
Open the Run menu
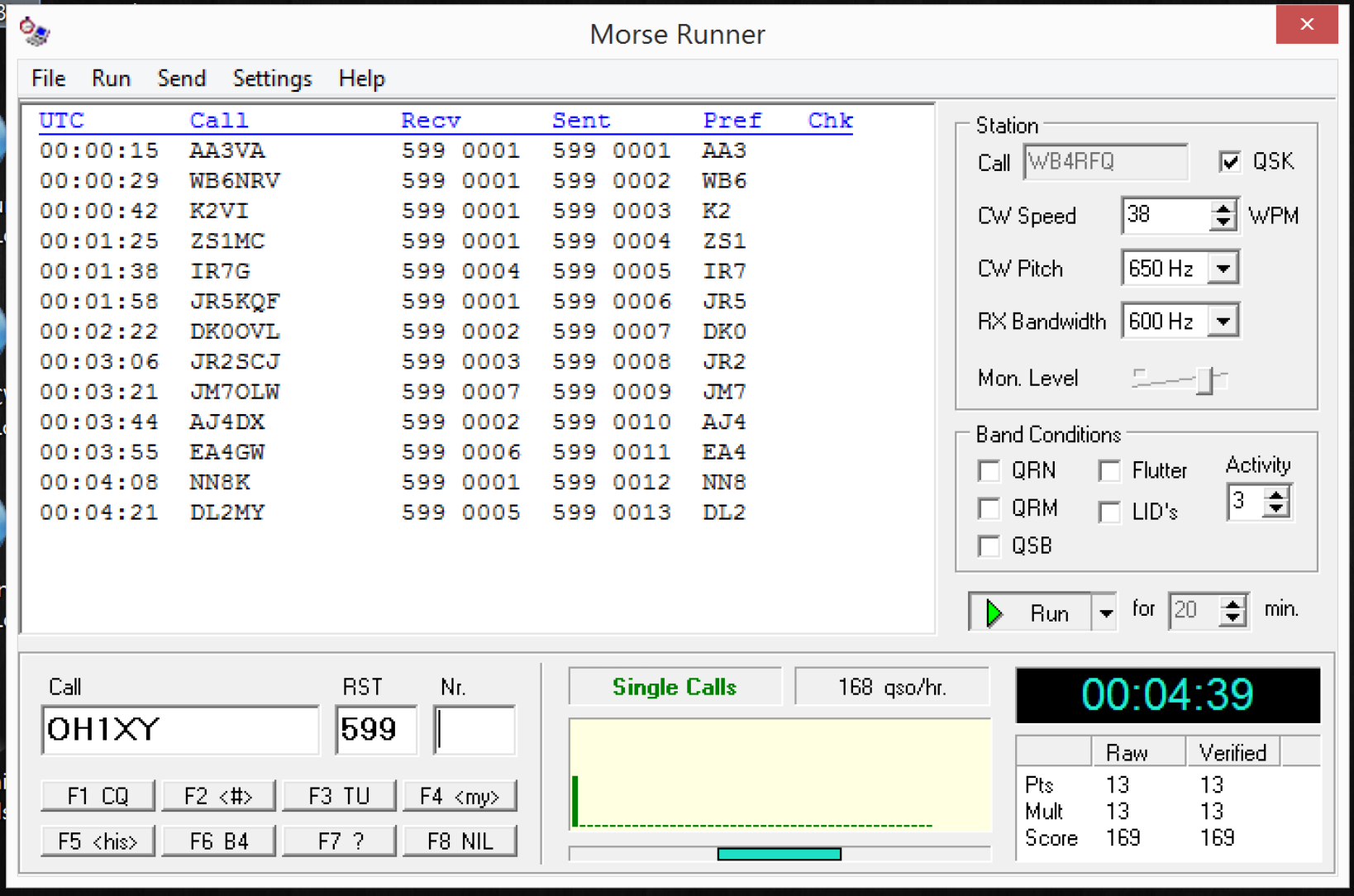pos(111,79)
